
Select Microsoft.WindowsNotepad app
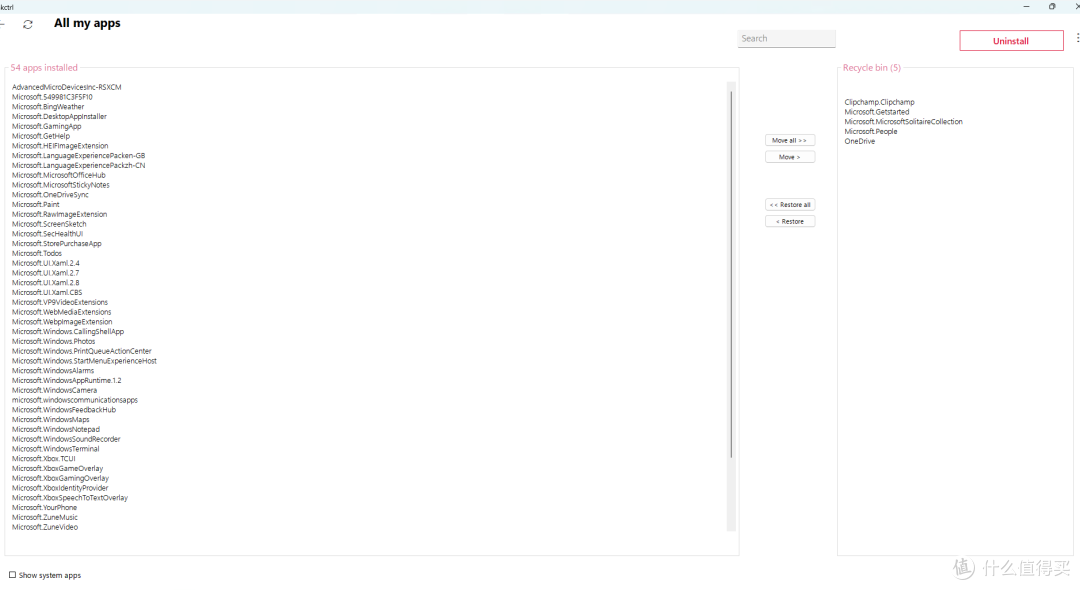point(56,430)
